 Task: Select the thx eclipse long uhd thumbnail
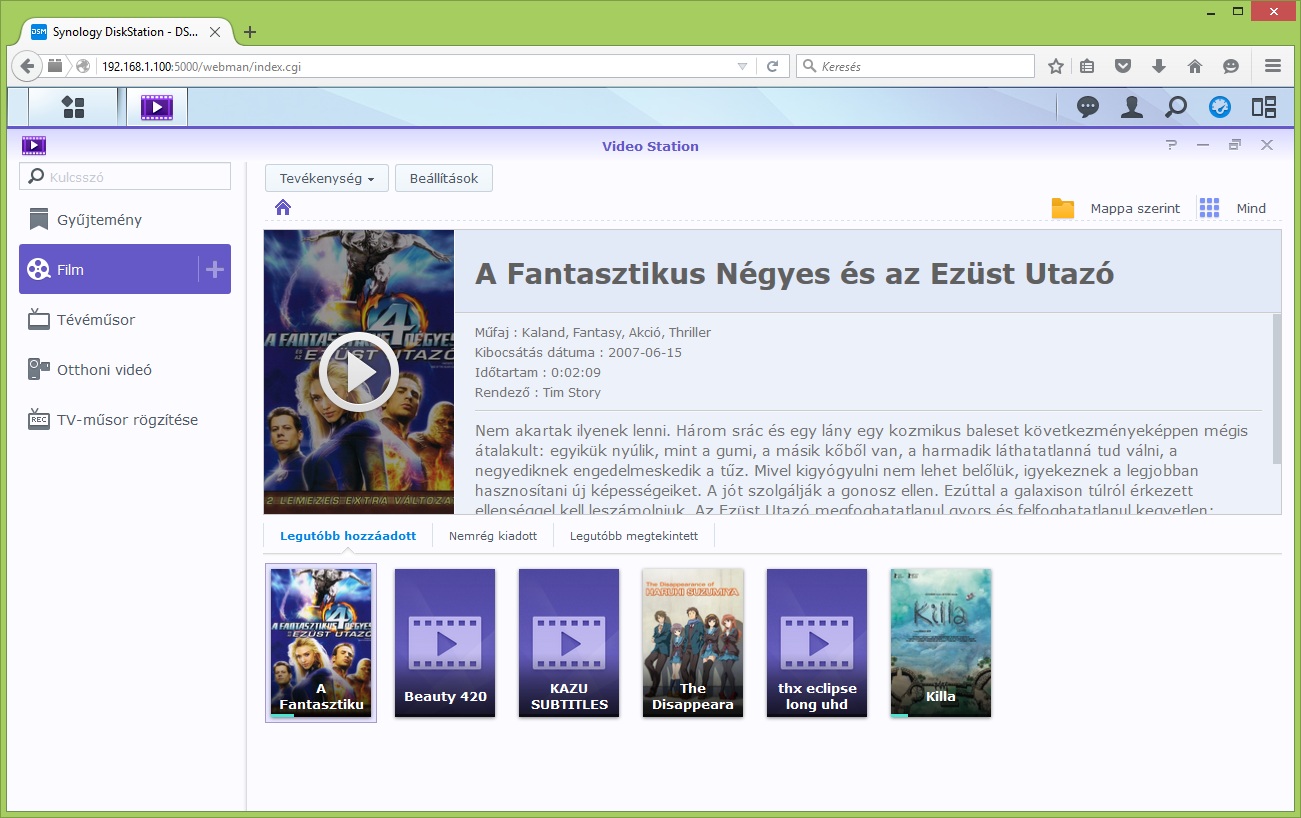pos(817,643)
